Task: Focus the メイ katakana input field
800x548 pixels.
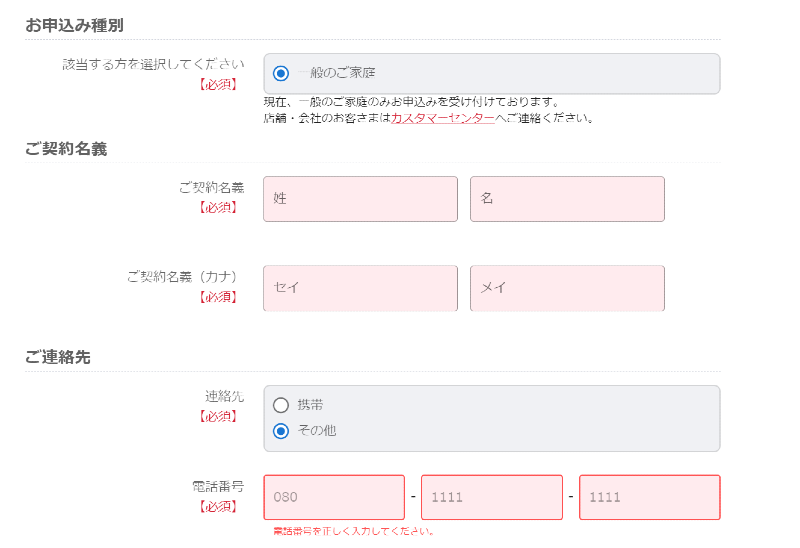Action: click(567, 288)
